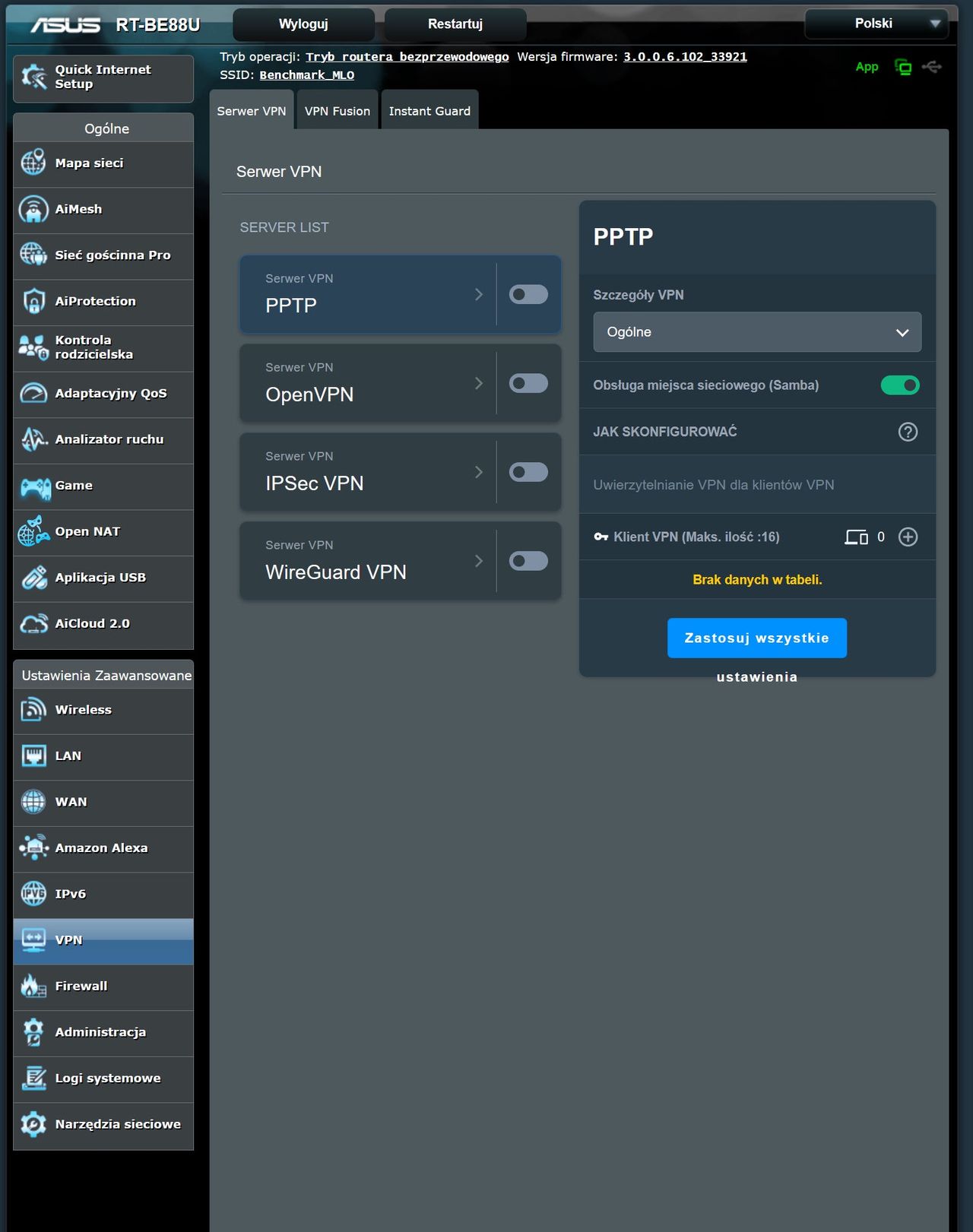Switch to the Serwer VPN tab
The width and height of the screenshot is (973, 1232).
coord(252,111)
